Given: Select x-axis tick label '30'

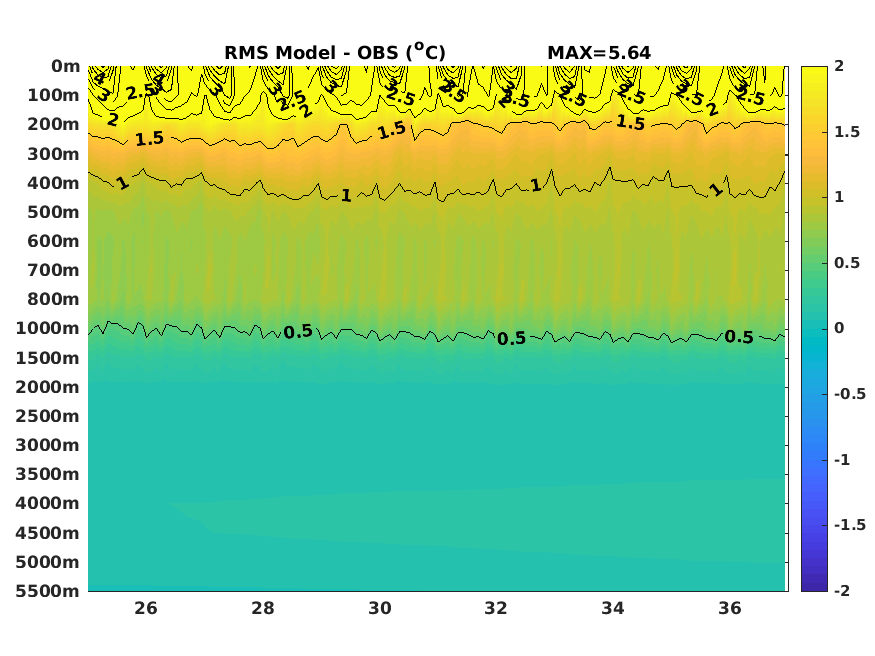Looking at the screenshot, I should tap(380, 608).
